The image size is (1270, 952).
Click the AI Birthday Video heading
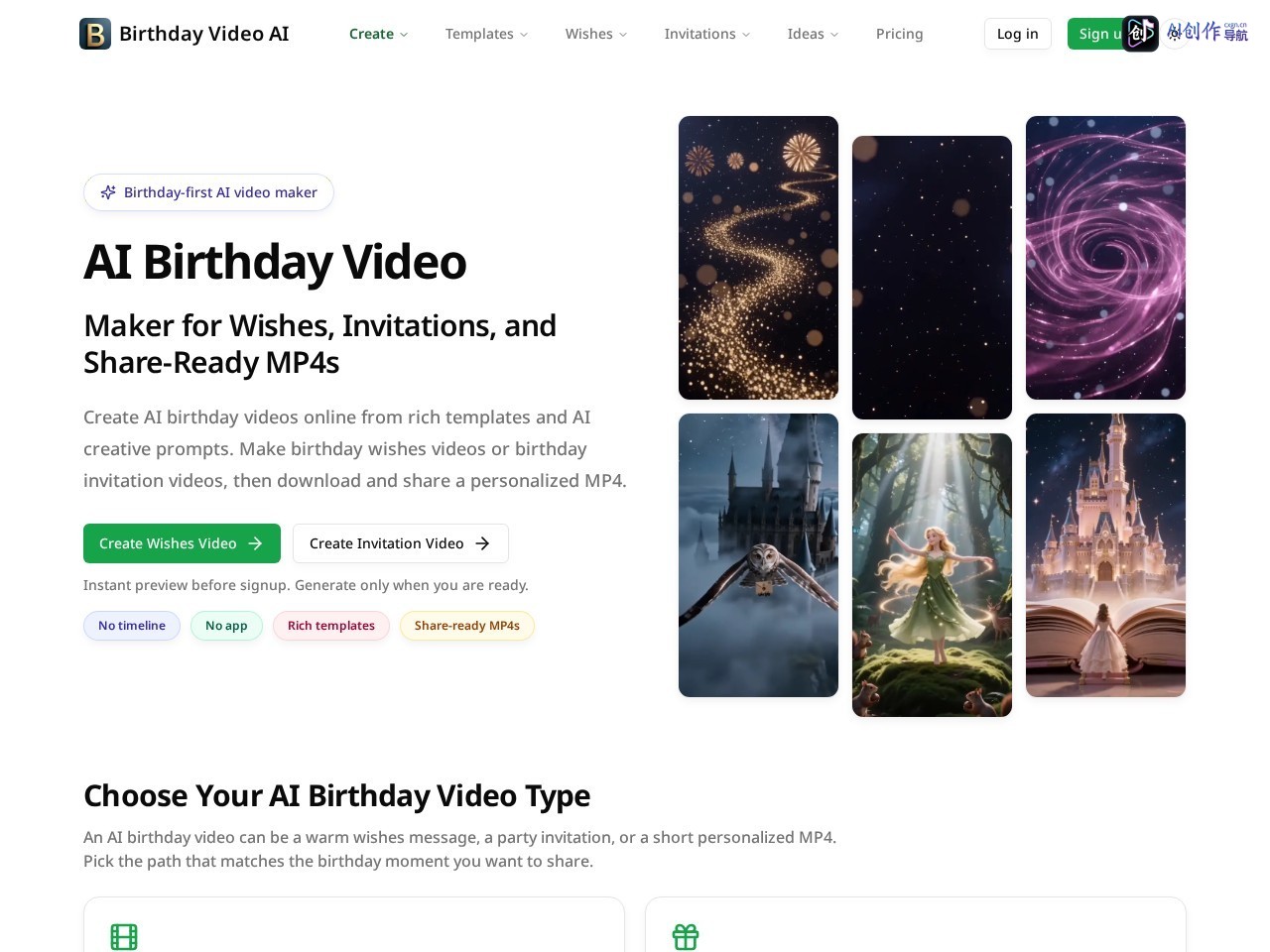[x=275, y=262]
